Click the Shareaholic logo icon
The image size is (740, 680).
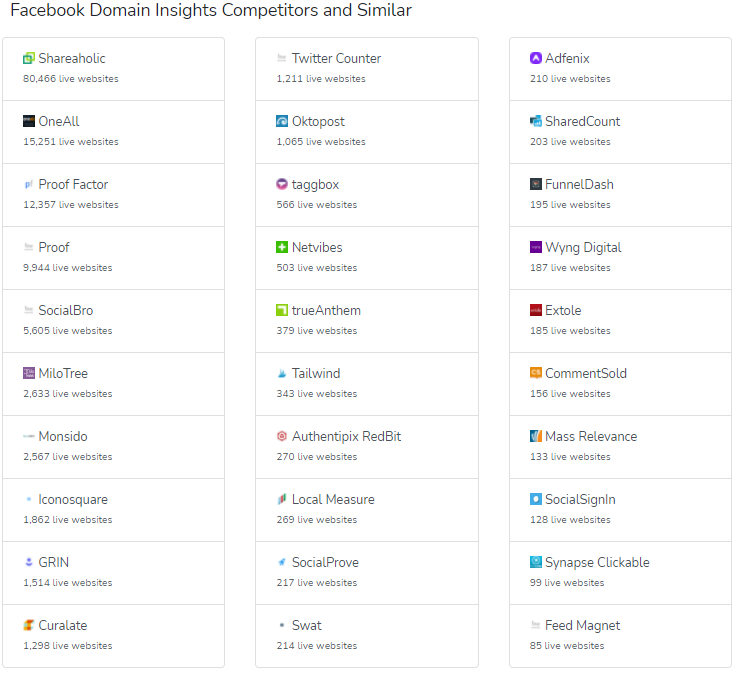coord(29,59)
